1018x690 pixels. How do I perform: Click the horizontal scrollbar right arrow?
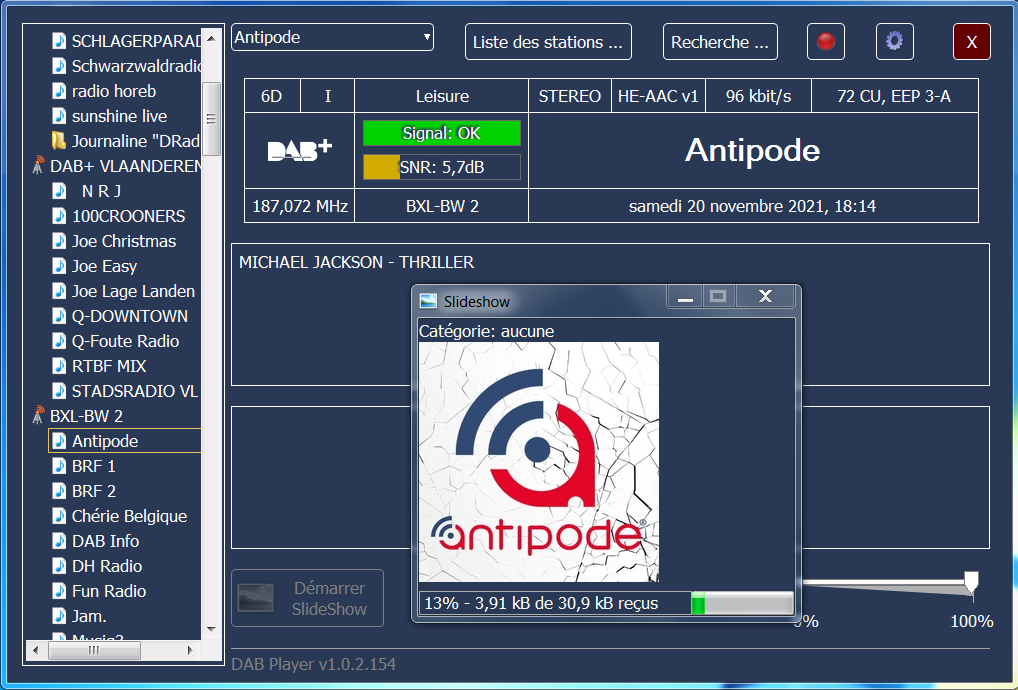click(x=190, y=650)
